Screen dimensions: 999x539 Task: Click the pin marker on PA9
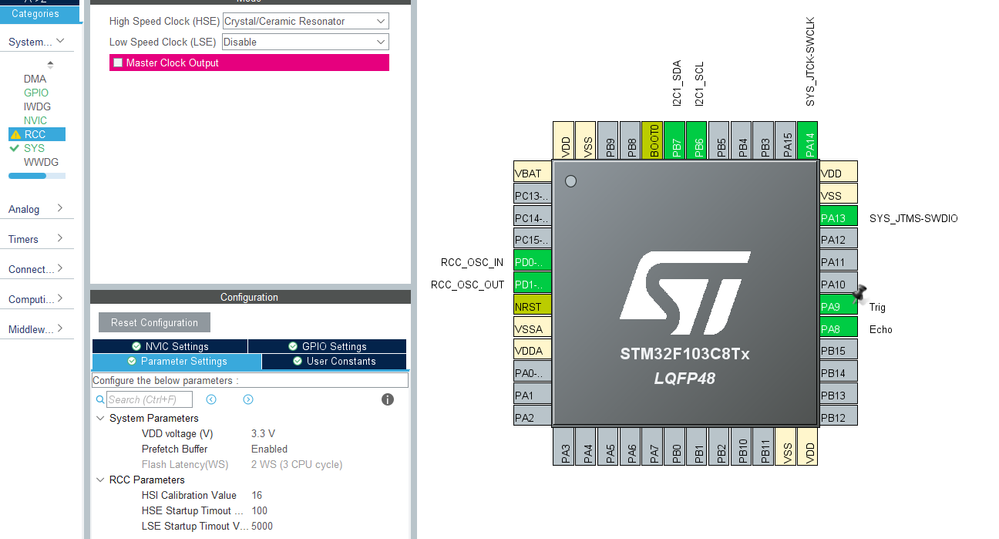(859, 293)
